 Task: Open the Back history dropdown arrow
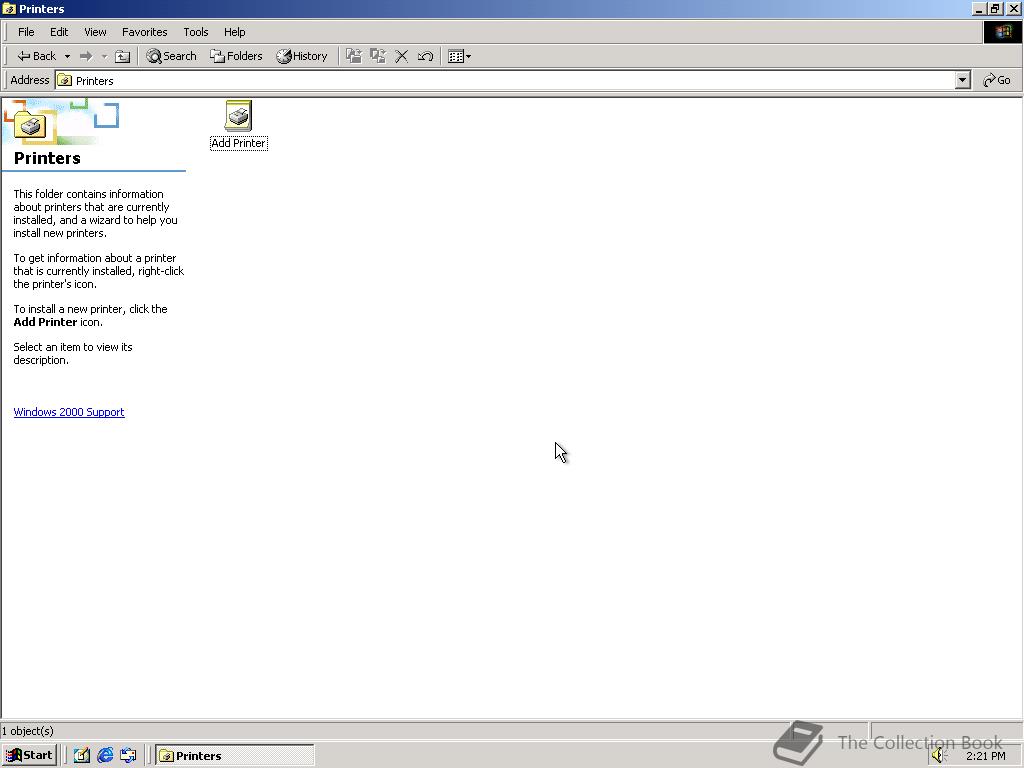tap(67, 56)
